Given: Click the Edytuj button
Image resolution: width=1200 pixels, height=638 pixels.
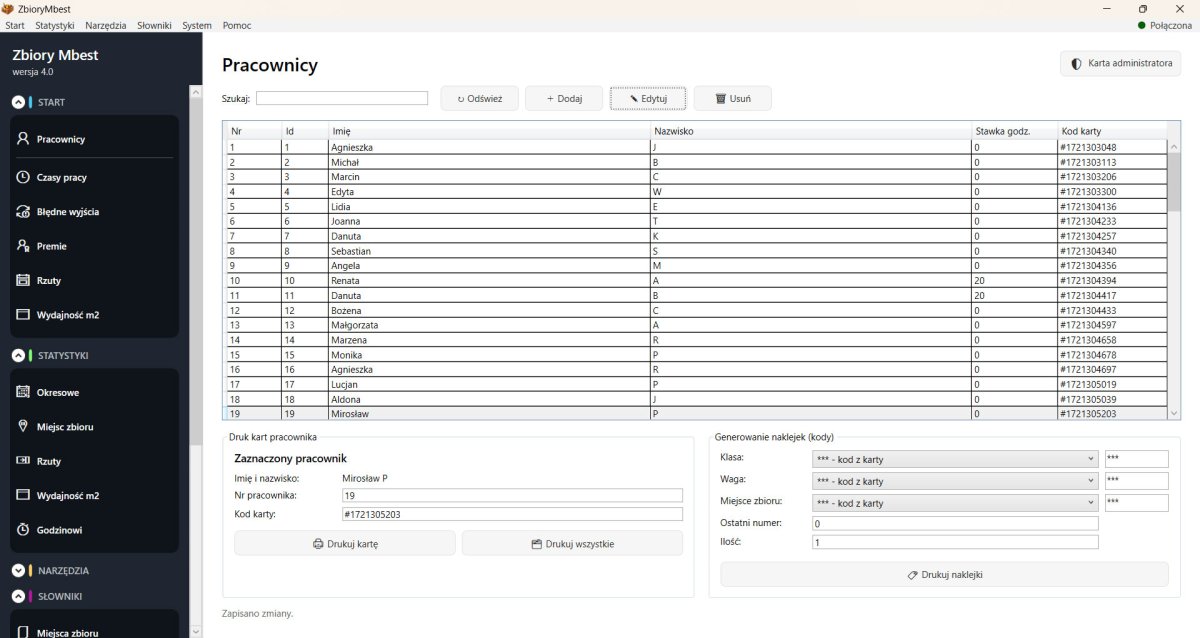Looking at the screenshot, I should [x=648, y=99].
